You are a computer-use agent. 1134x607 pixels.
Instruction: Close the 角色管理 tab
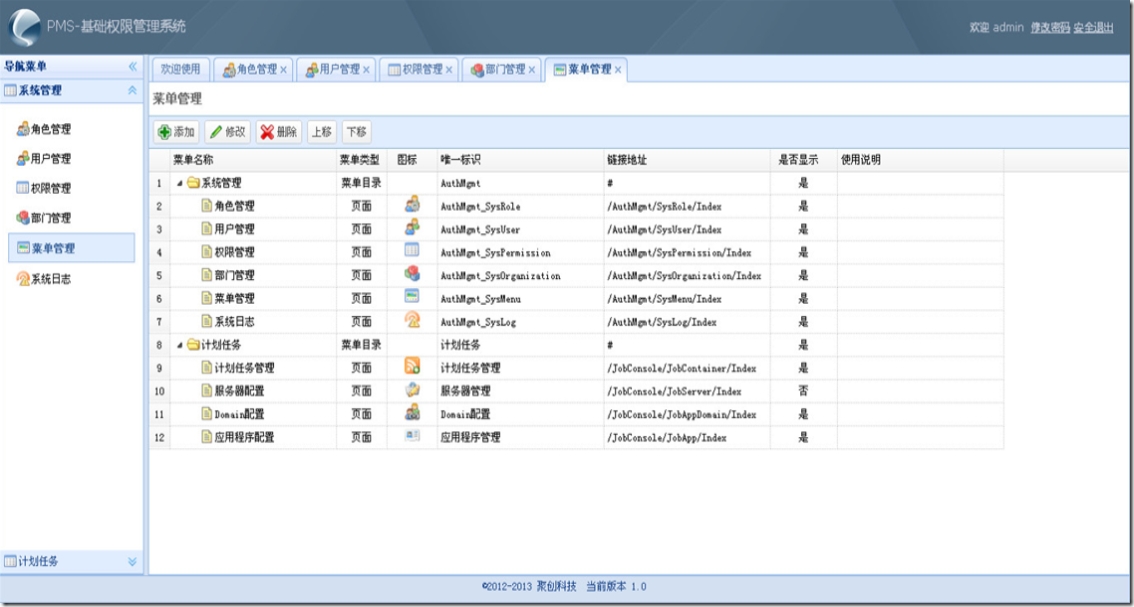[284, 70]
